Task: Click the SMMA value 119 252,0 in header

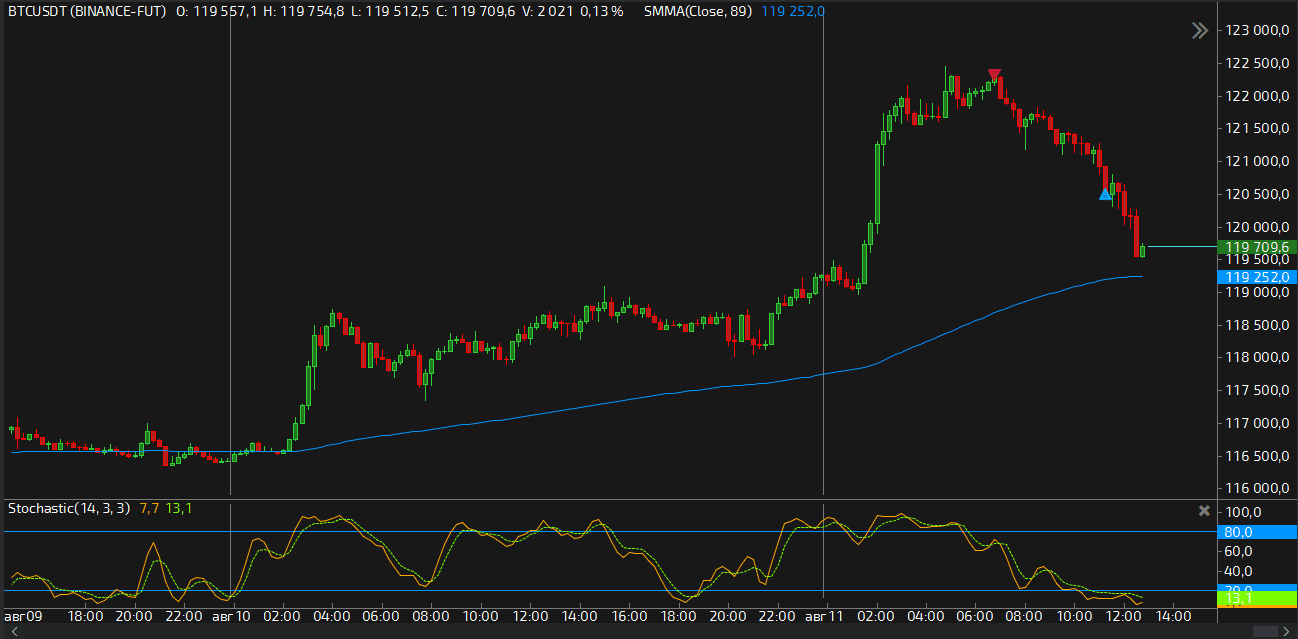Action: 793,11
